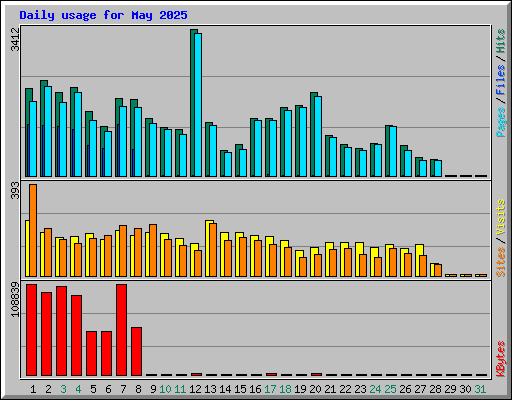Click the red KBytes bar for day 3
512x400 pixels.
pos(61,331)
